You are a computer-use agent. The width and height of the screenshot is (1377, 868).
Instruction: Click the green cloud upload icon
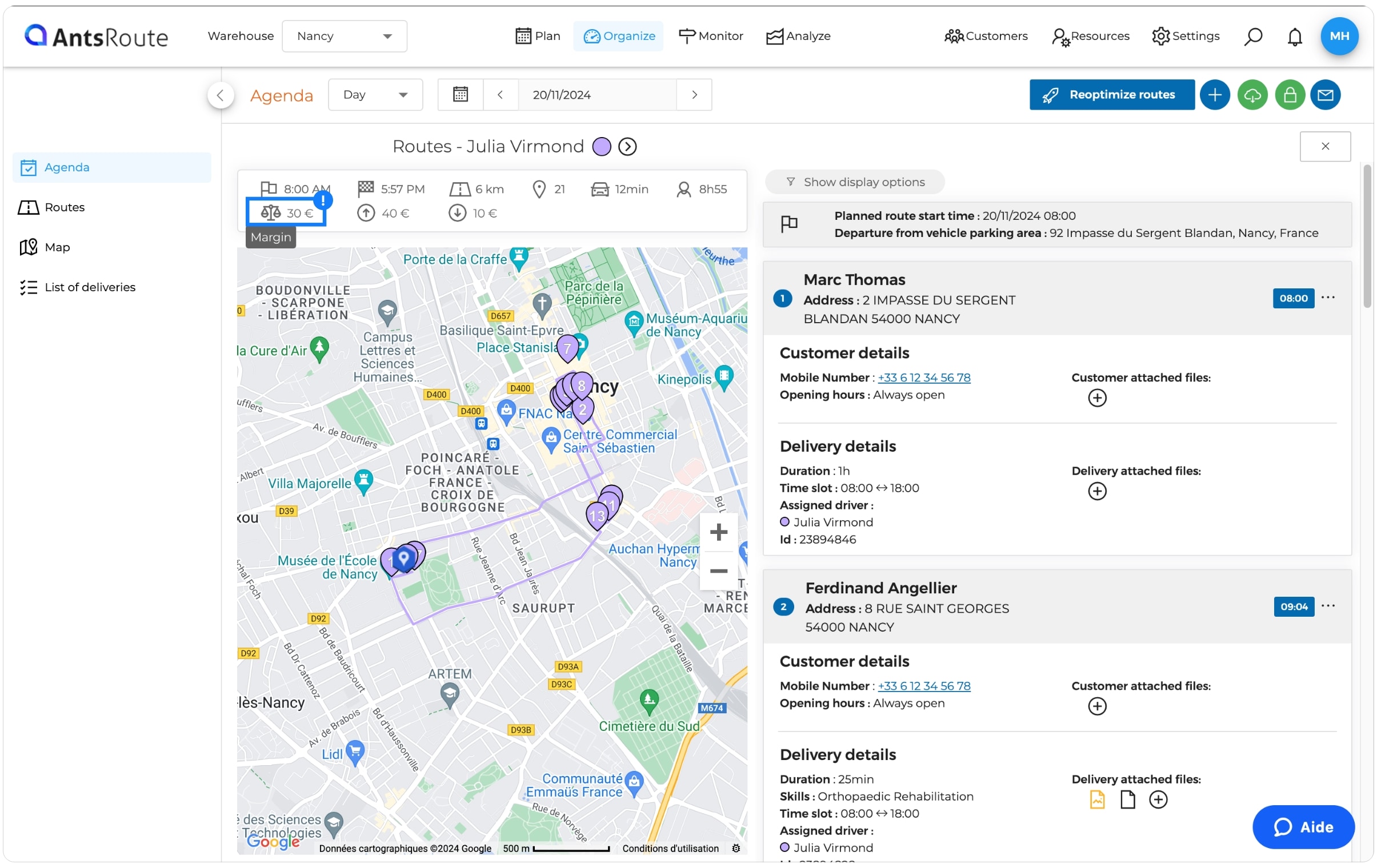tap(1252, 95)
